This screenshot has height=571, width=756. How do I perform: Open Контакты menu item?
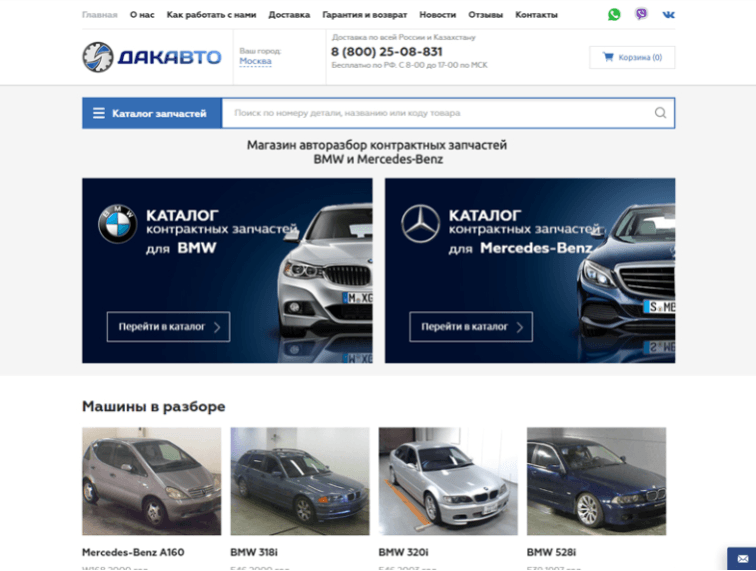(x=537, y=15)
